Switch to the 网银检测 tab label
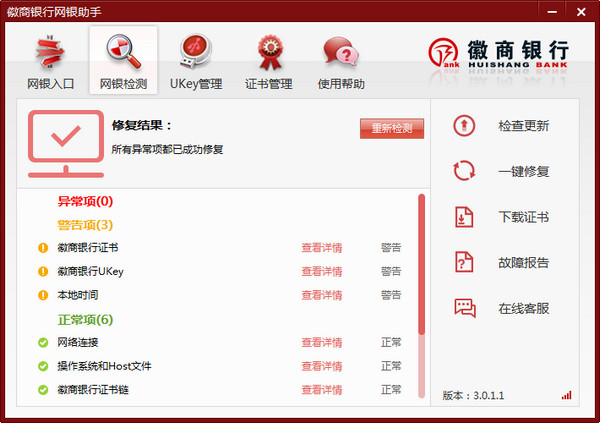 [x=123, y=84]
